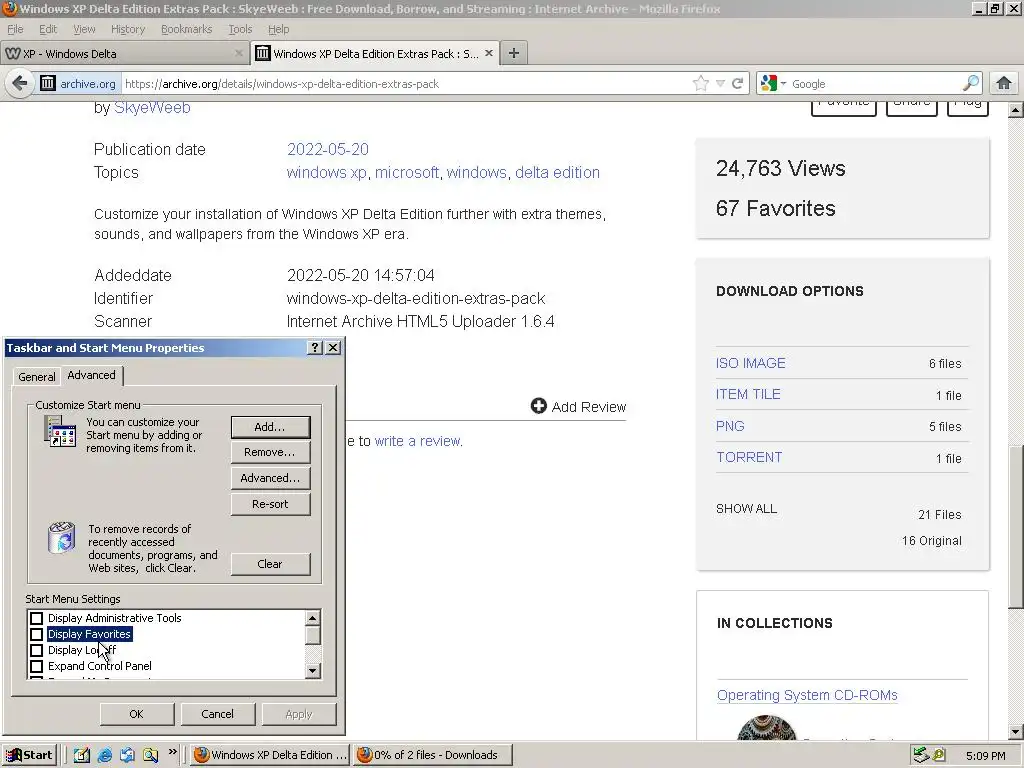This screenshot has height=768, width=1024.
Task: Select the Advanced tab in dialog
Action: tap(91, 375)
